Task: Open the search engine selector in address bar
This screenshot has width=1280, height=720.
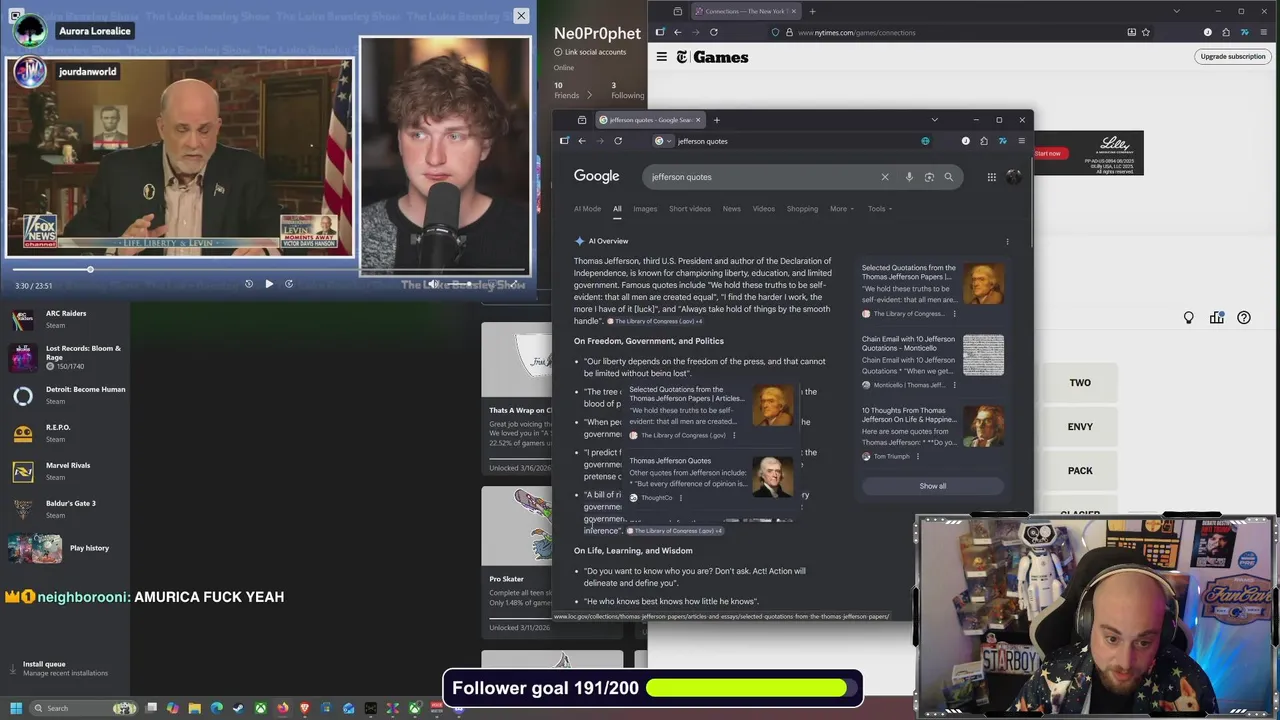Action: click(x=663, y=141)
